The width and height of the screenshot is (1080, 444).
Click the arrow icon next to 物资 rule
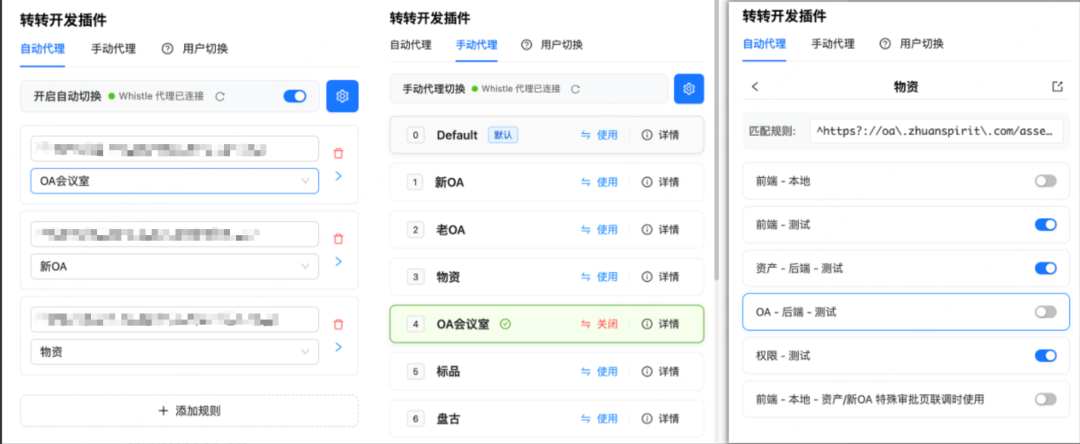(338, 347)
